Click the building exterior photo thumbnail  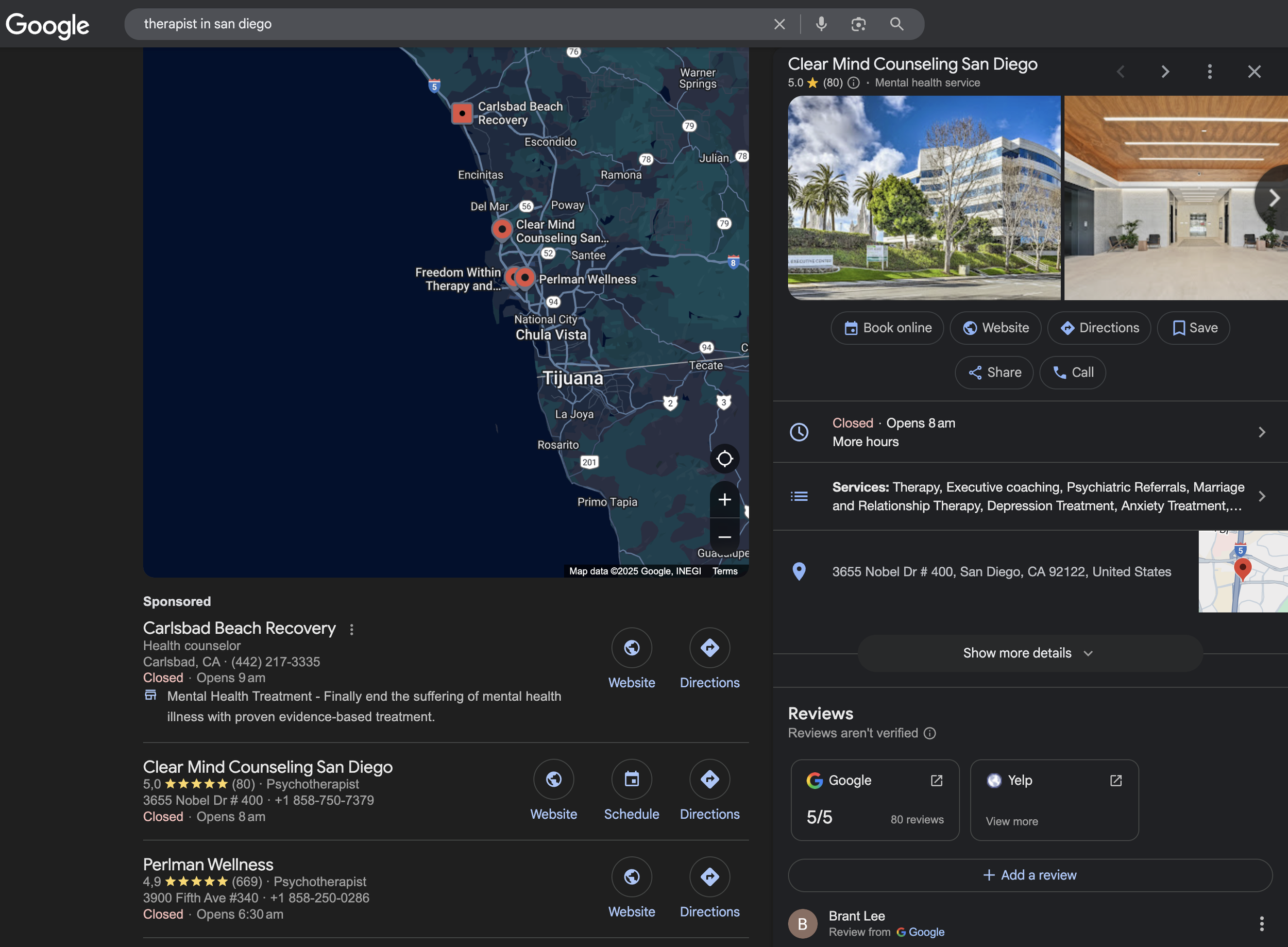[x=923, y=198]
